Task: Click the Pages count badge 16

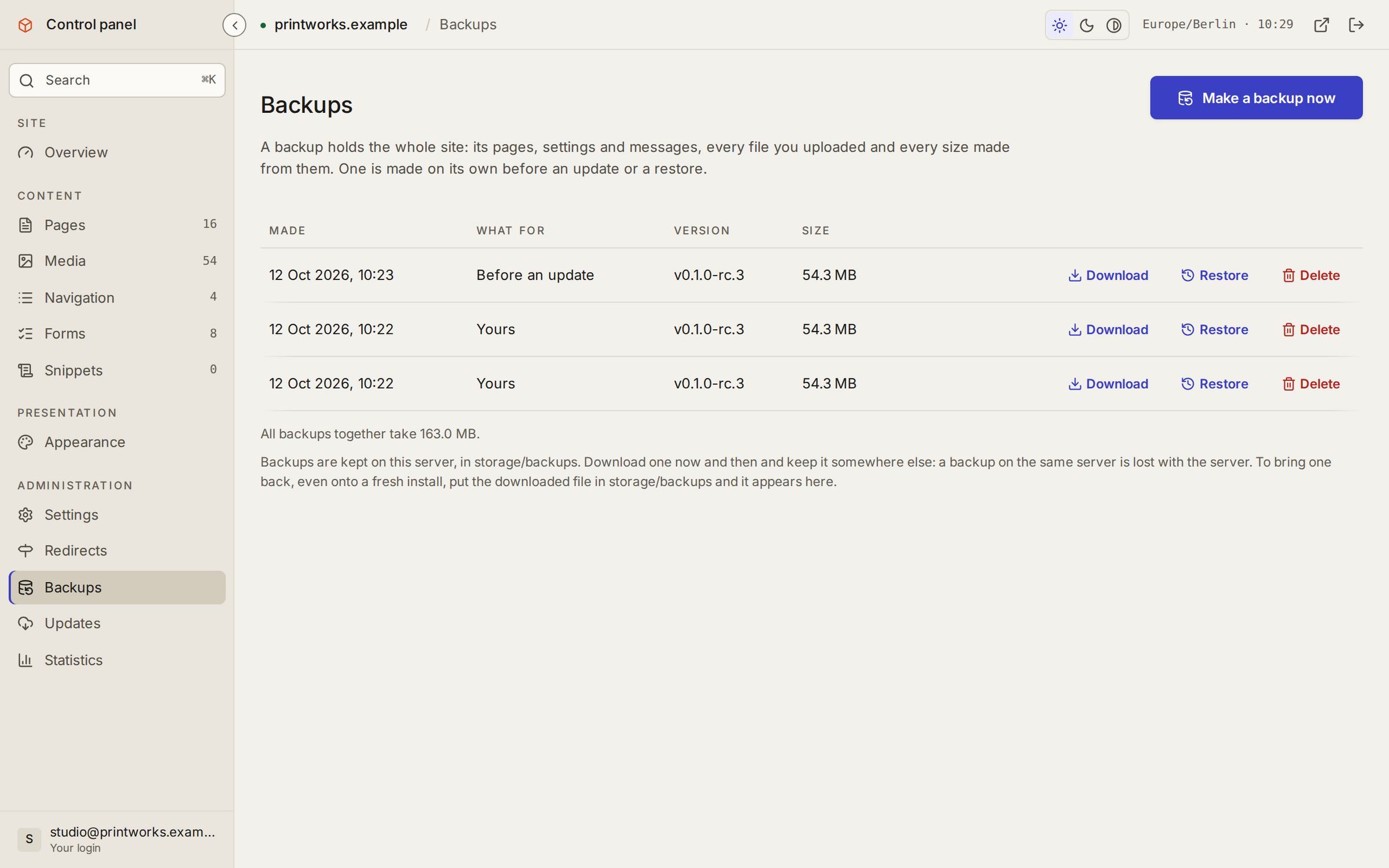Action: [x=210, y=224]
